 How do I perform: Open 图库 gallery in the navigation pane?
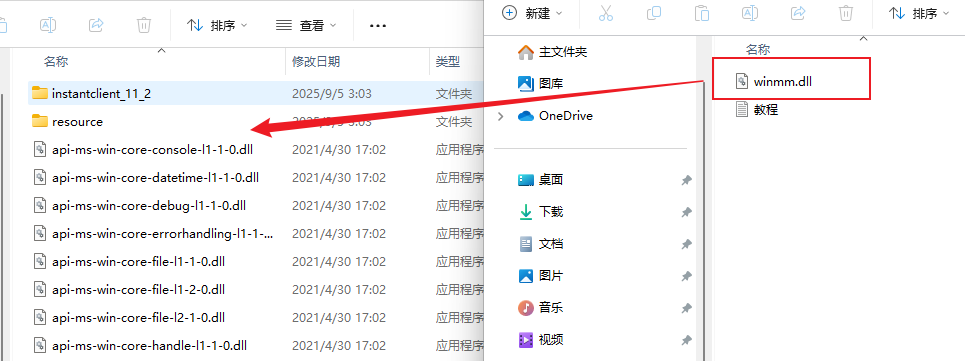click(x=540, y=83)
